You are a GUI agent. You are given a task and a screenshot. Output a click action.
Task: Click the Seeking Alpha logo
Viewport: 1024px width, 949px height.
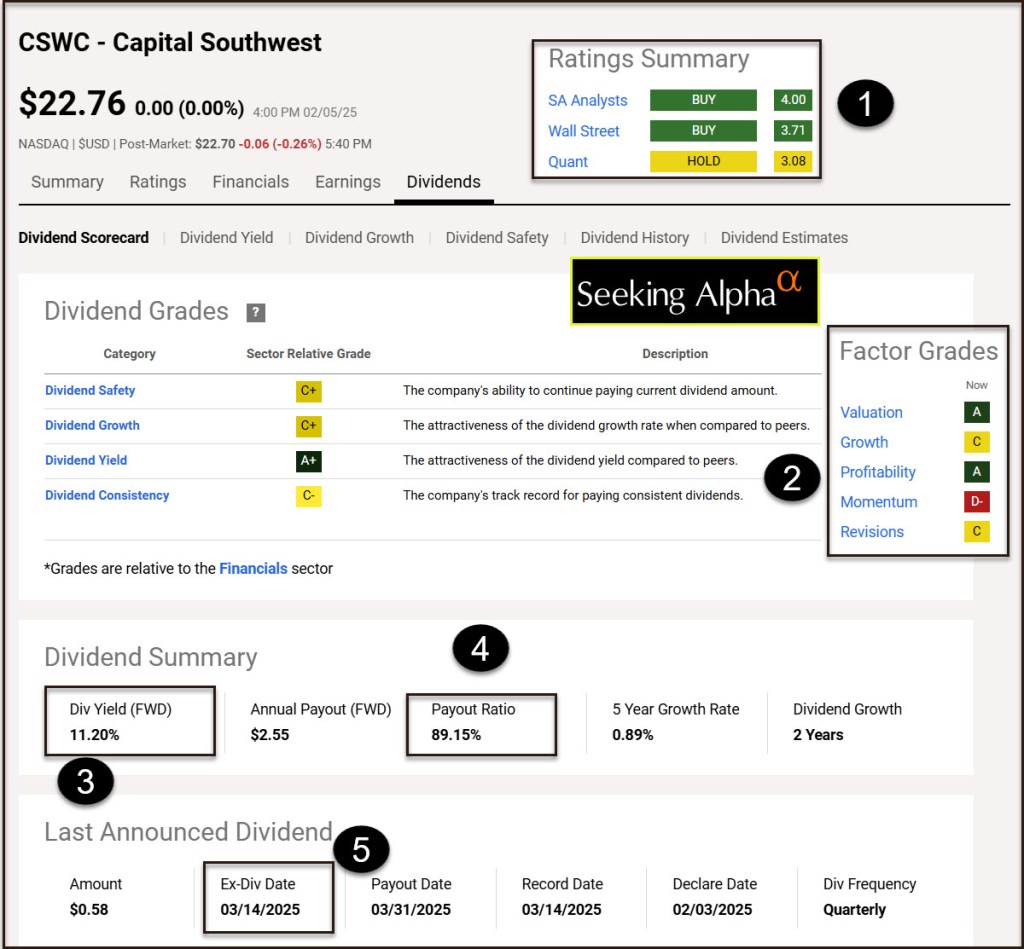(x=695, y=292)
